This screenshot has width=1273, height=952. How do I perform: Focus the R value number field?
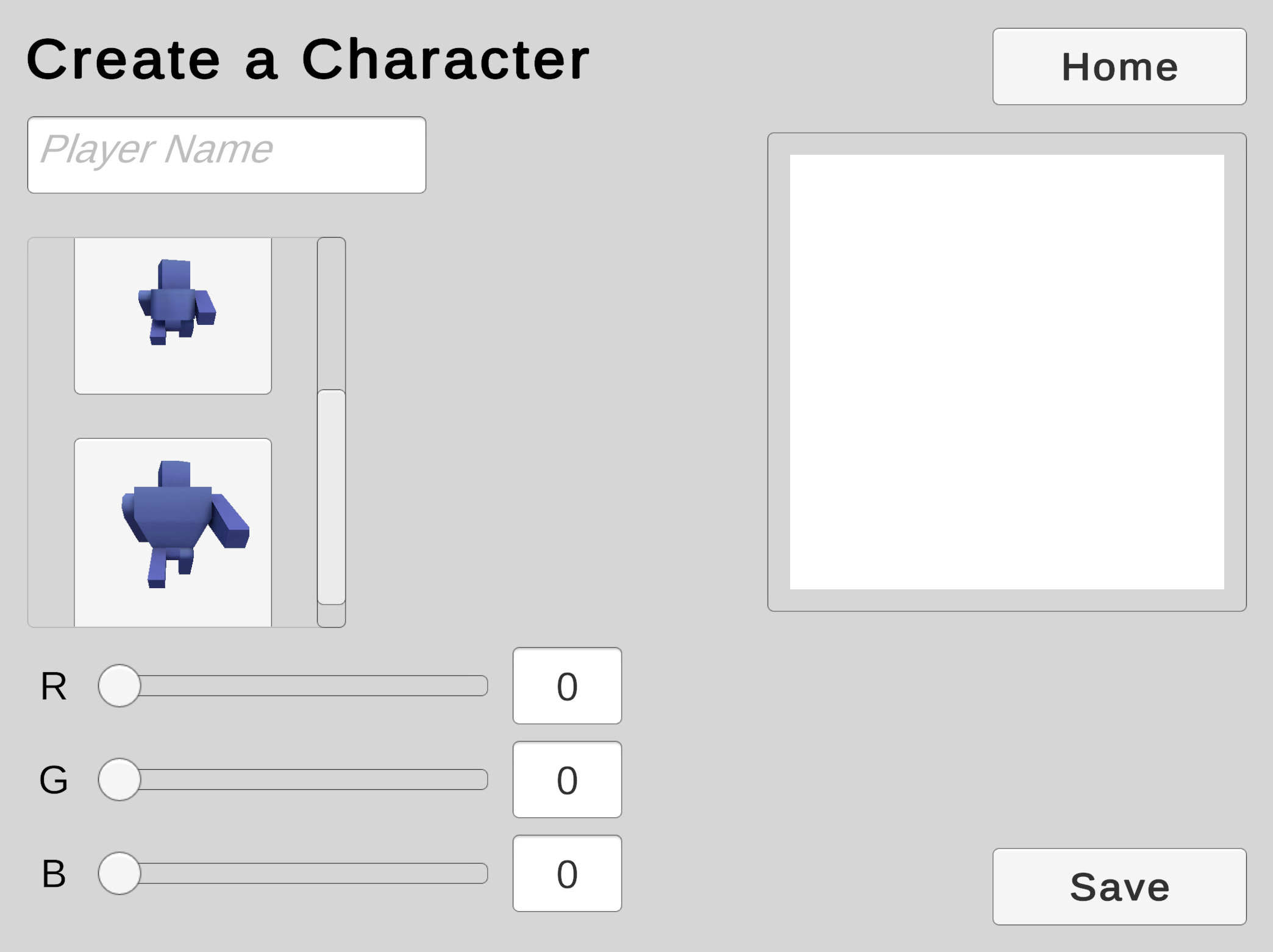(567, 686)
